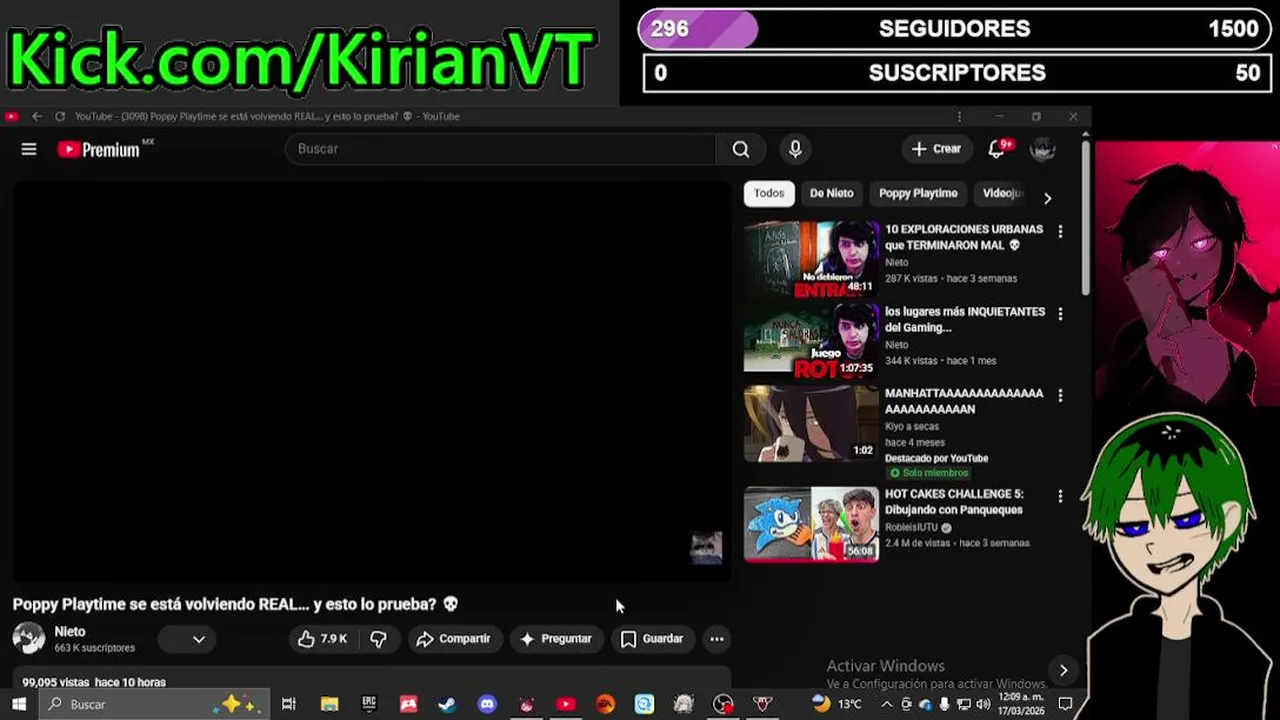The image size is (1280, 720).
Task: Open the Nieto channel name link
Action: click(70, 632)
